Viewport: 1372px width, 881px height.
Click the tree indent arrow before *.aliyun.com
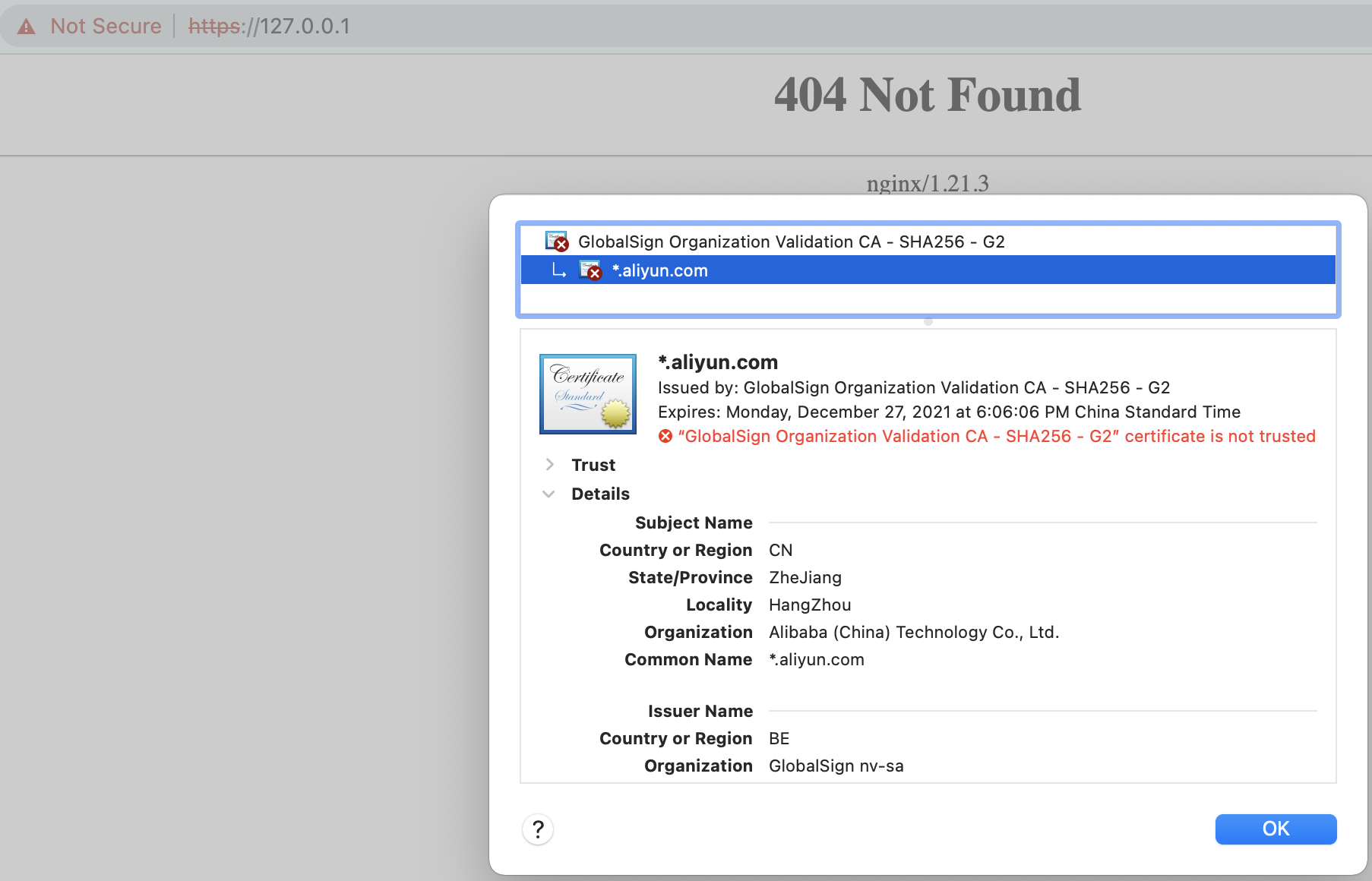click(559, 270)
